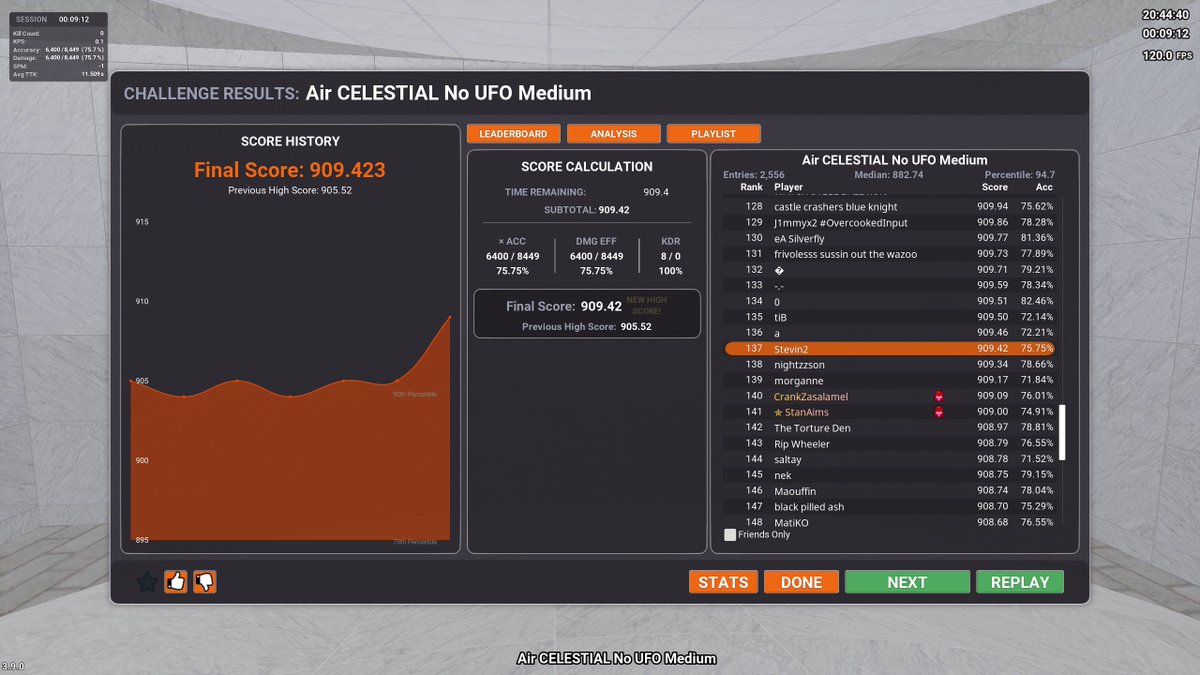
Task: Watch the Replay
Action: tap(1019, 582)
